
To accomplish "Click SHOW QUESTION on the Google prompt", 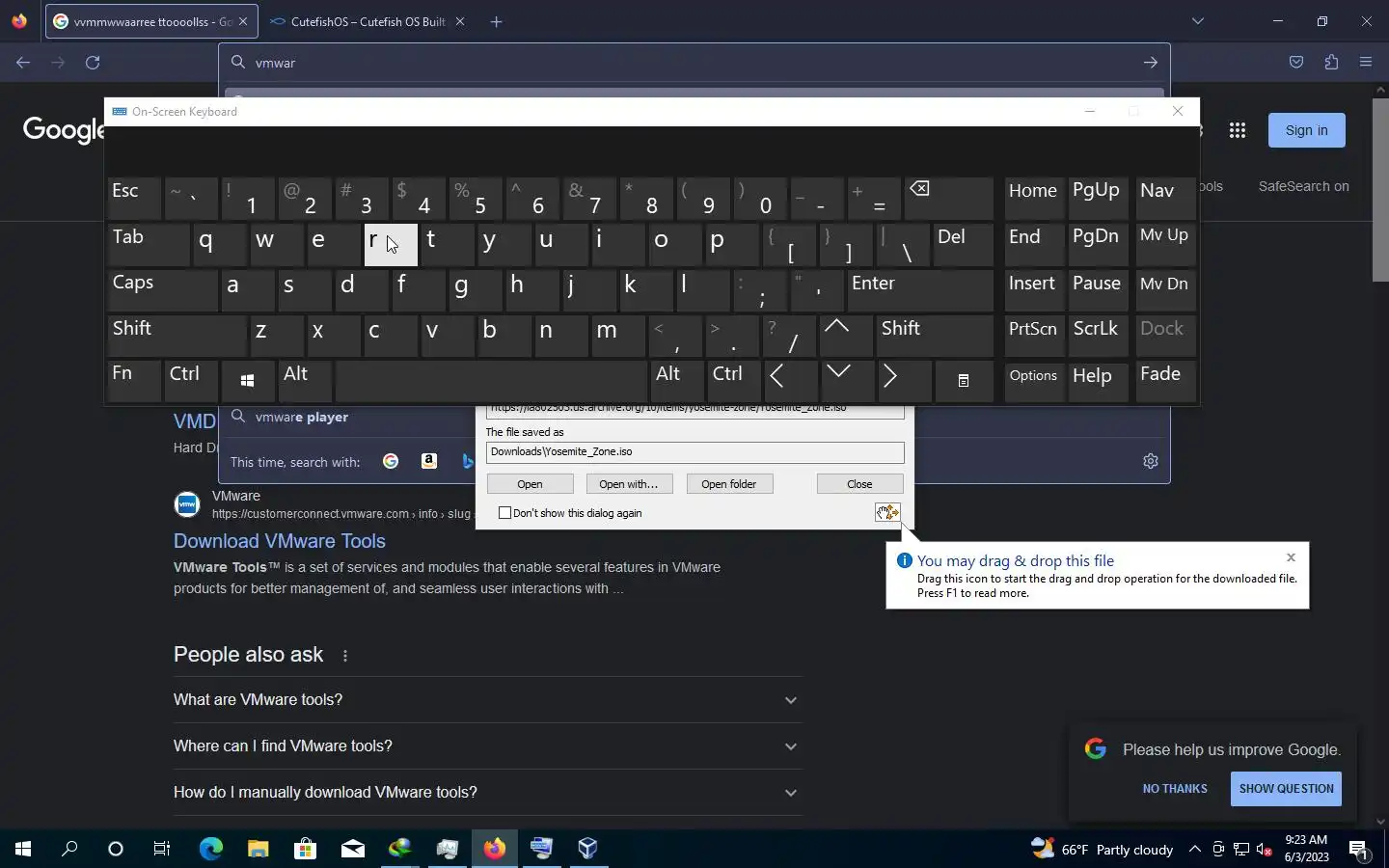I will tap(1286, 789).
